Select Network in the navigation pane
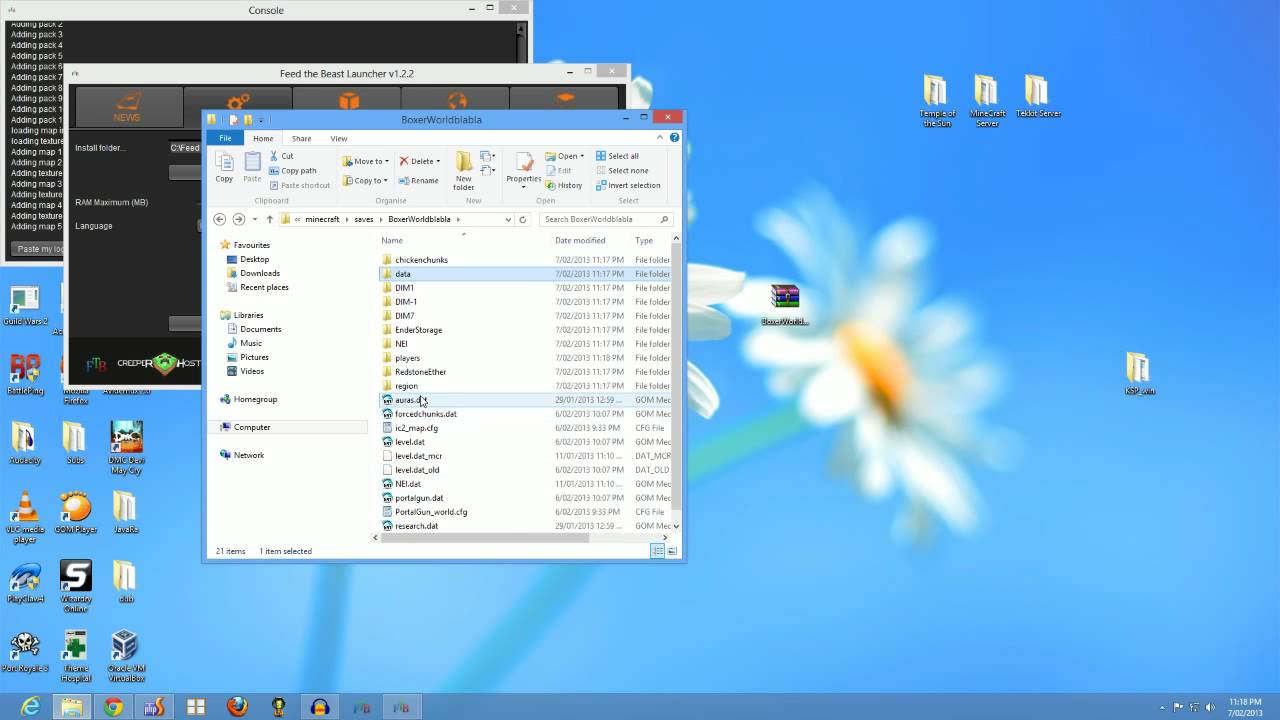This screenshot has height=720, width=1280. click(249, 455)
